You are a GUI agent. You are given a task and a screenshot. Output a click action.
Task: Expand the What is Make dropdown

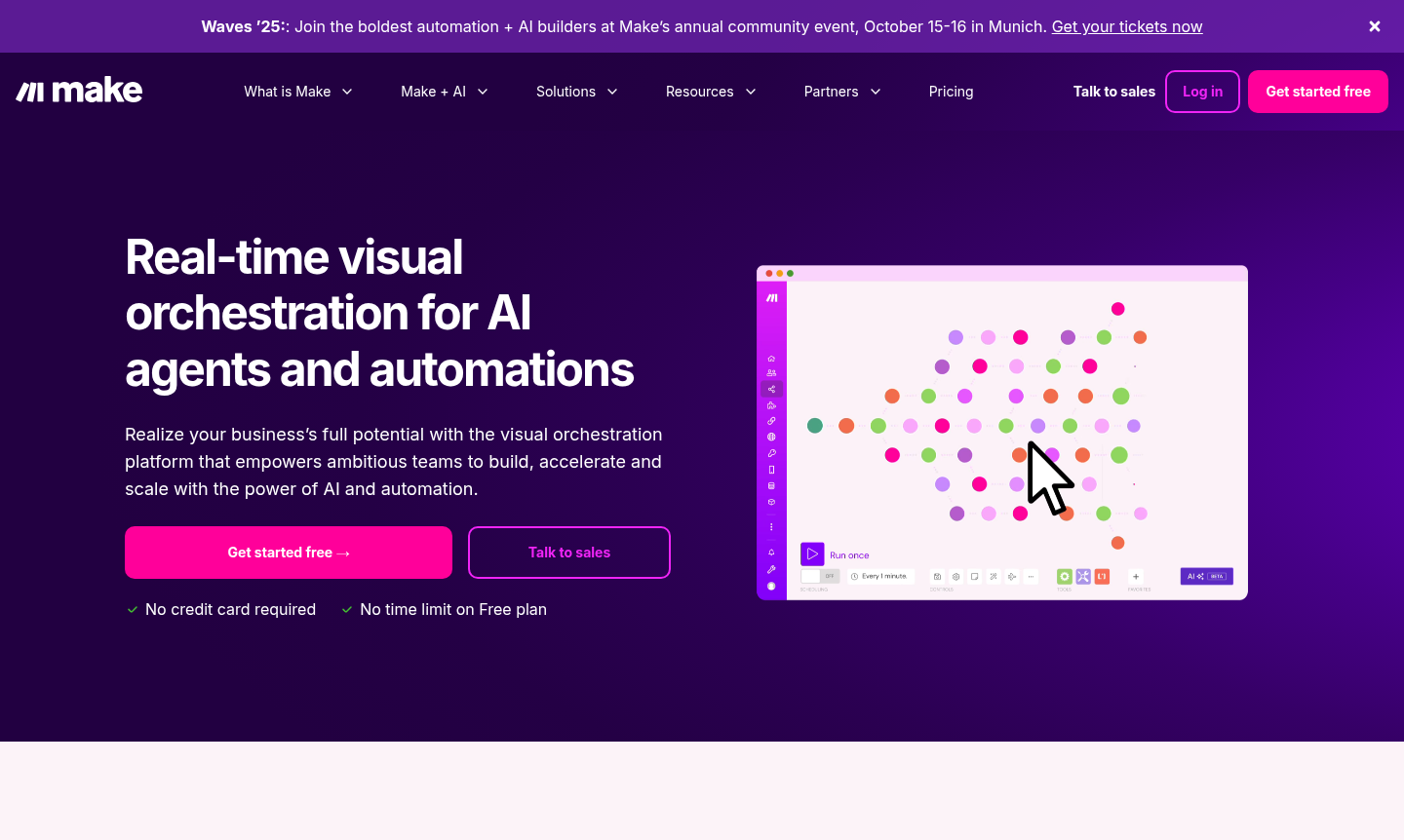tap(297, 92)
